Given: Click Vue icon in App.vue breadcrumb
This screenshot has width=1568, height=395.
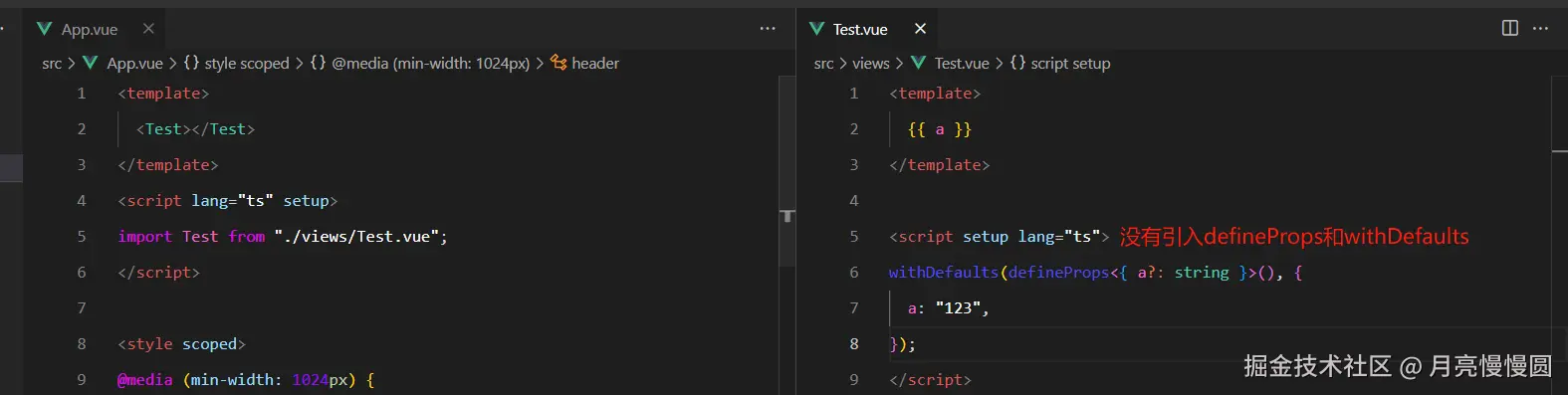Looking at the screenshot, I should (91, 63).
